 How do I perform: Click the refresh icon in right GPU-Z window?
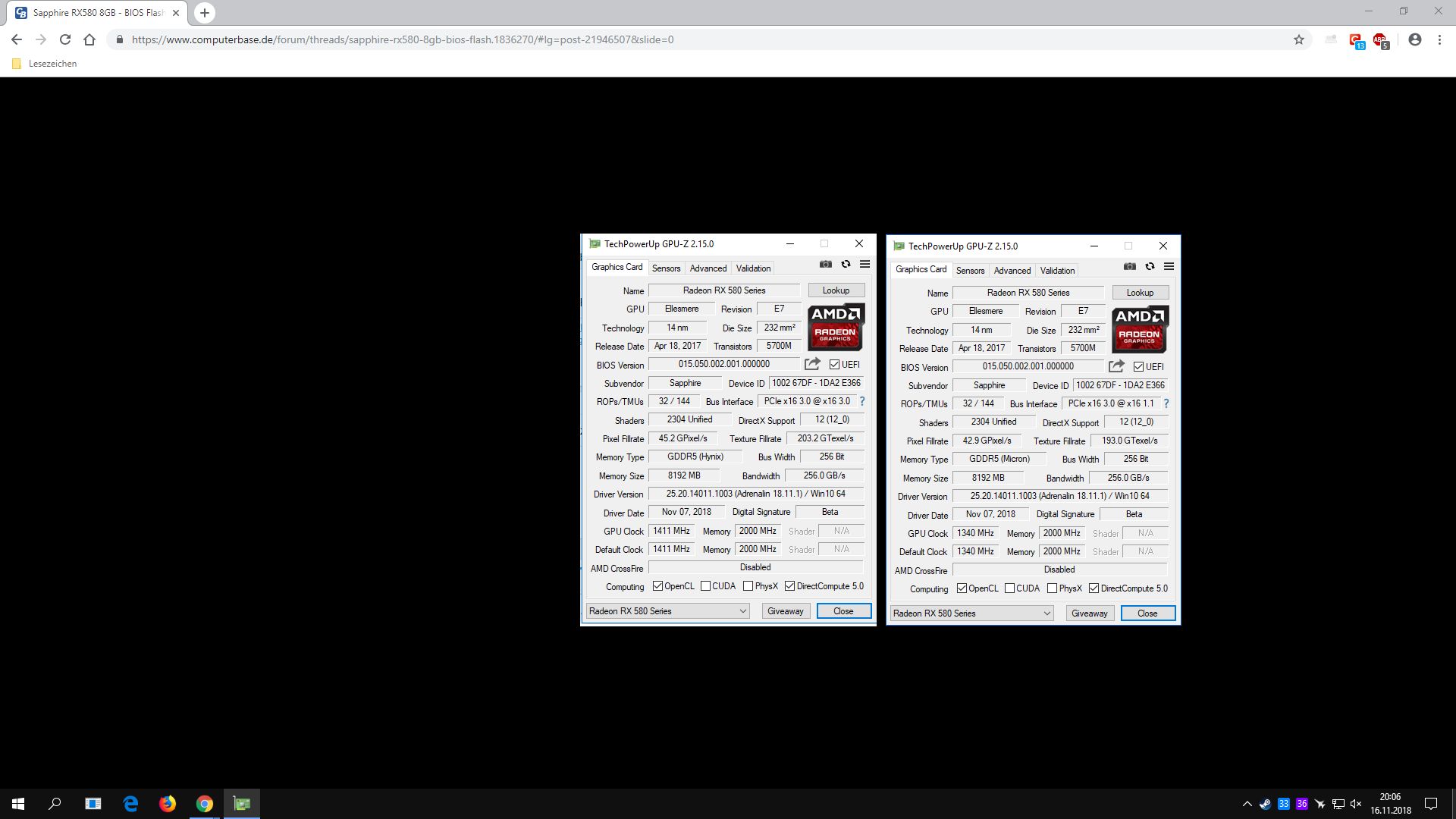point(1150,267)
